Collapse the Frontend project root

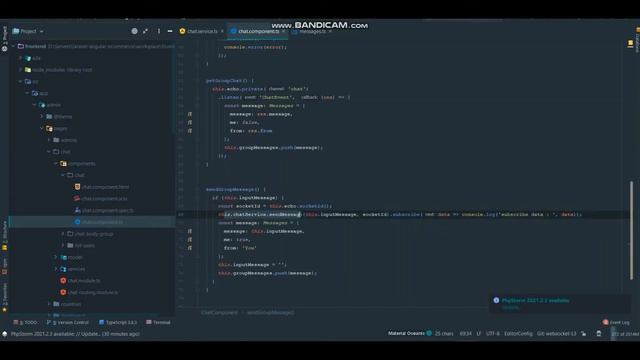click(13, 47)
